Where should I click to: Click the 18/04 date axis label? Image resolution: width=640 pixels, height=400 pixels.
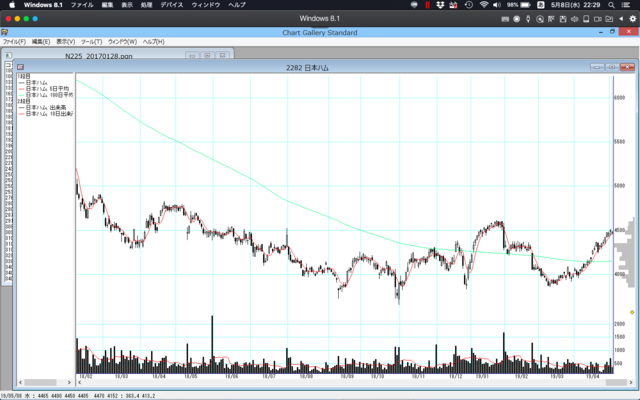(x=159, y=376)
